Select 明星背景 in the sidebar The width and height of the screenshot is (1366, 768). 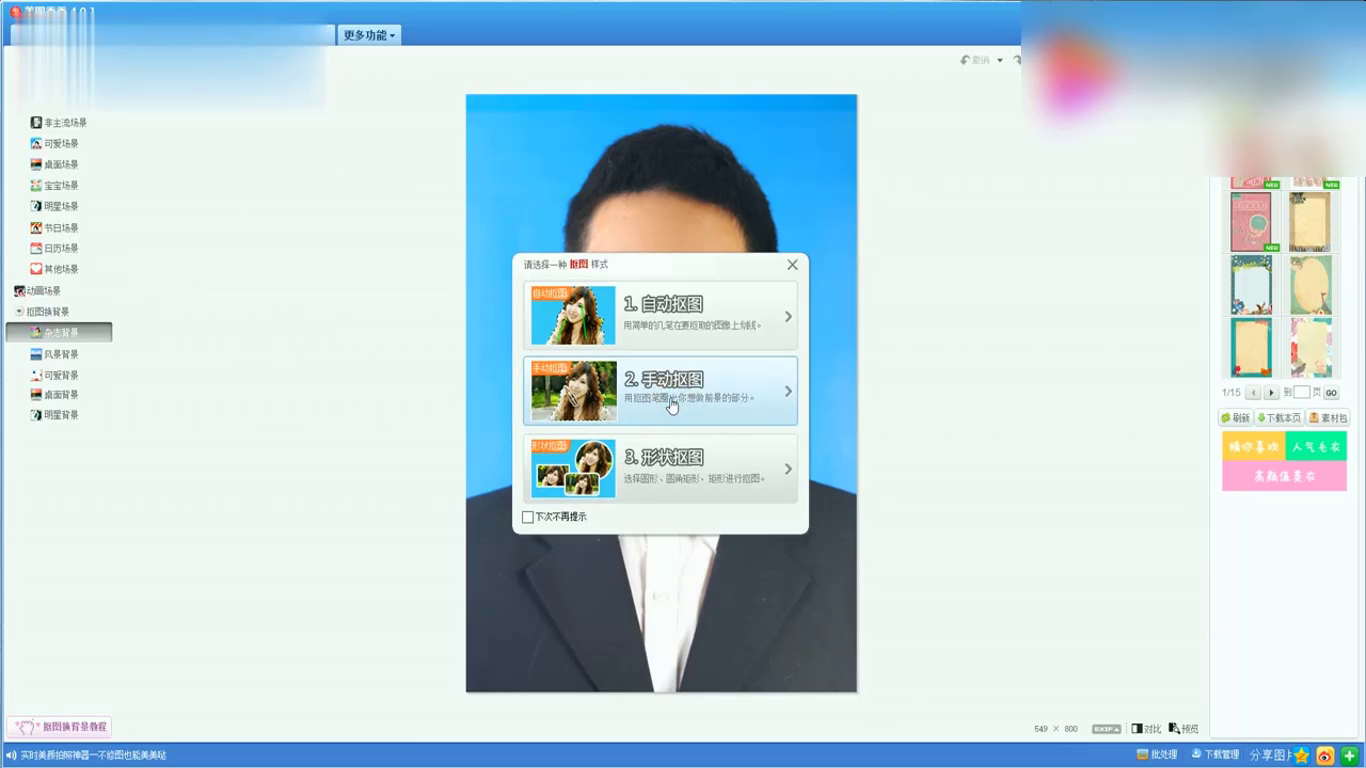coord(54,415)
